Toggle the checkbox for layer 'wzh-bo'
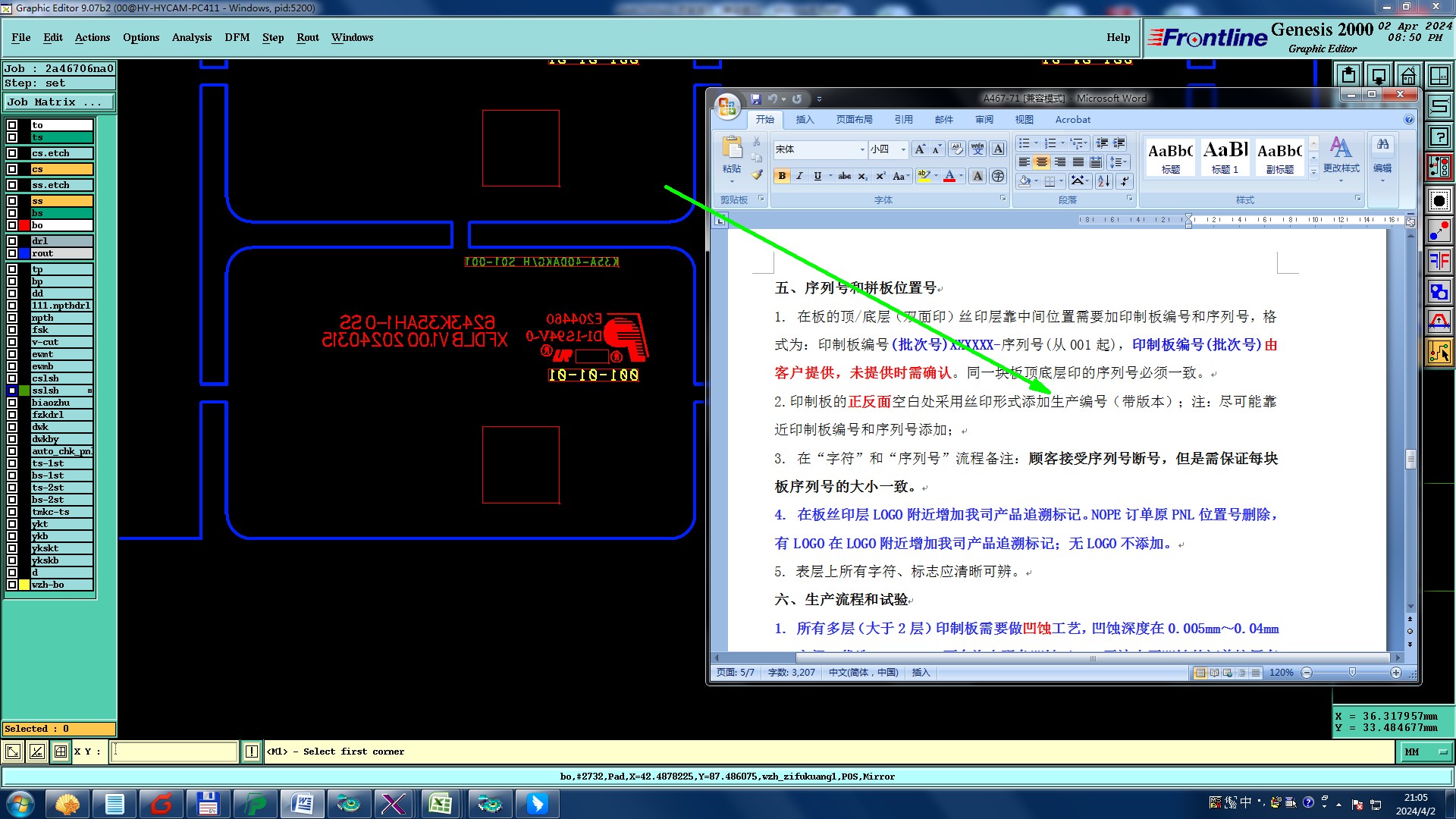The height and width of the screenshot is (819, 1456). tap(12, 585)
